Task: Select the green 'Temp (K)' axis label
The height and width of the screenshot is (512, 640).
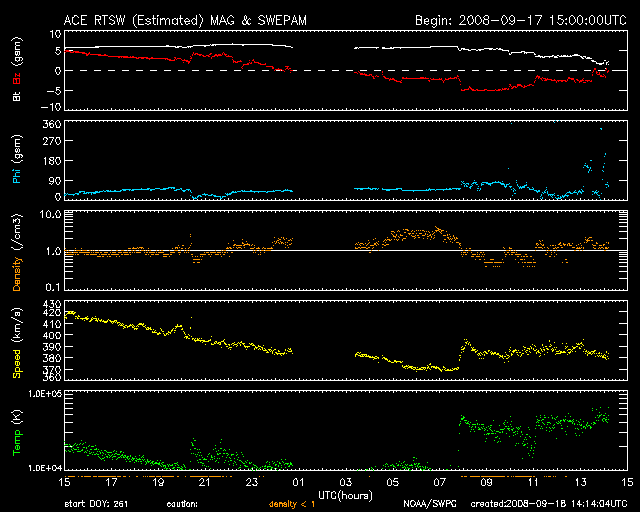Action: pyautogui.click(x=17, y=433)
